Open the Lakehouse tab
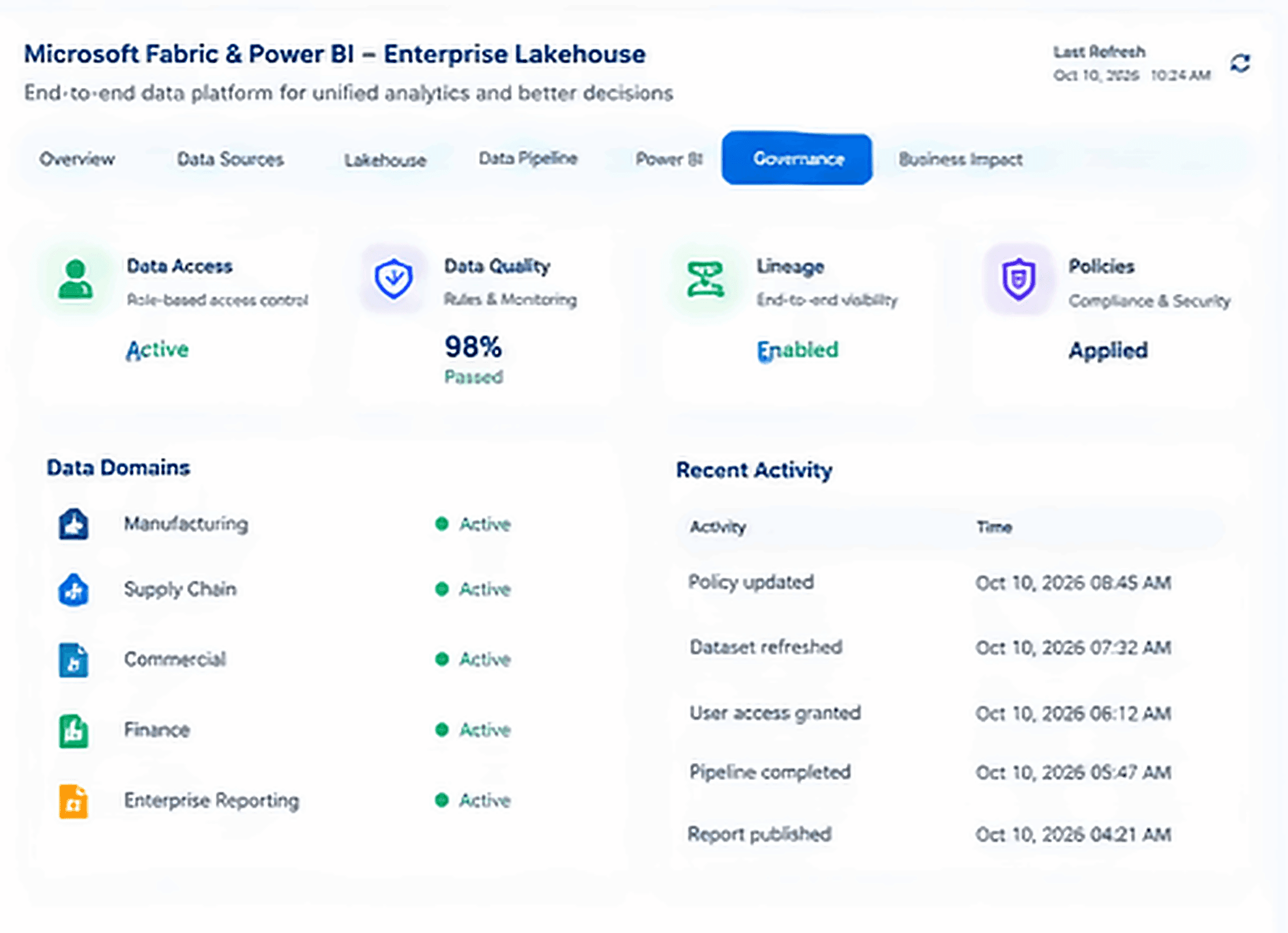The image size is (1288, 933). tap(385, 160)
